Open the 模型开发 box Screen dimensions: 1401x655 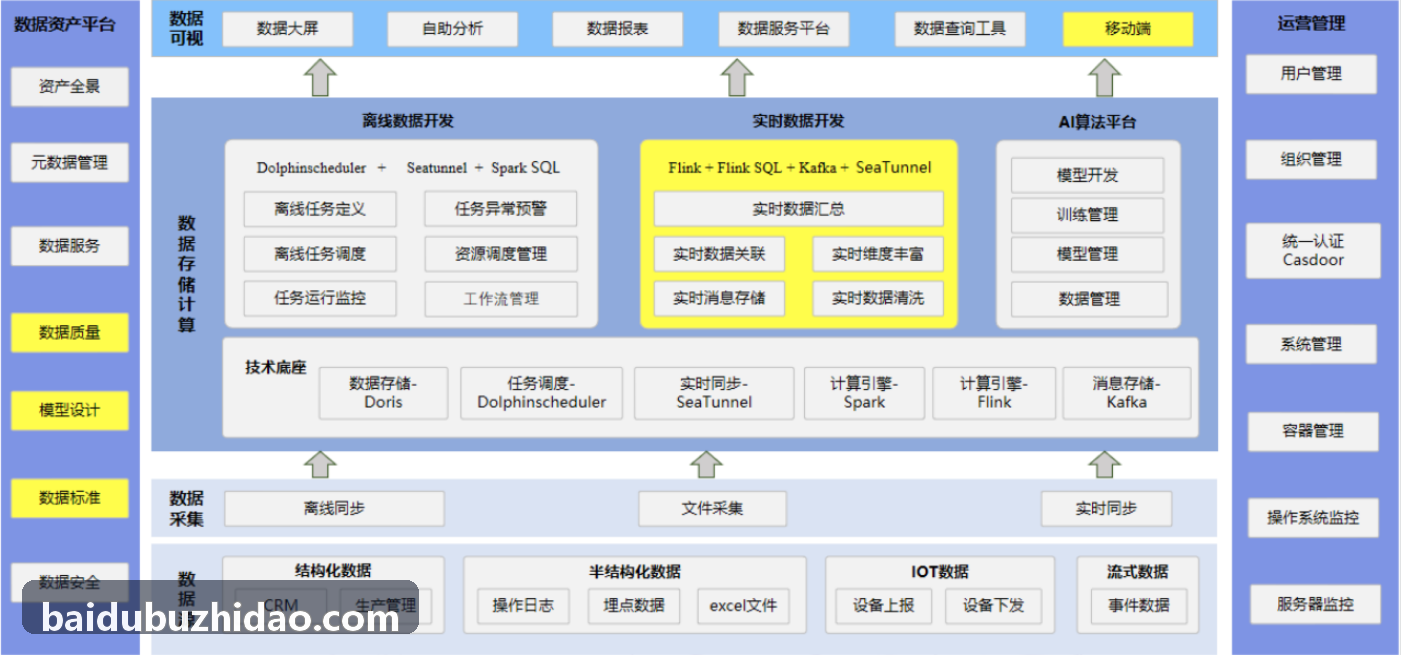tap(1087, 175)
